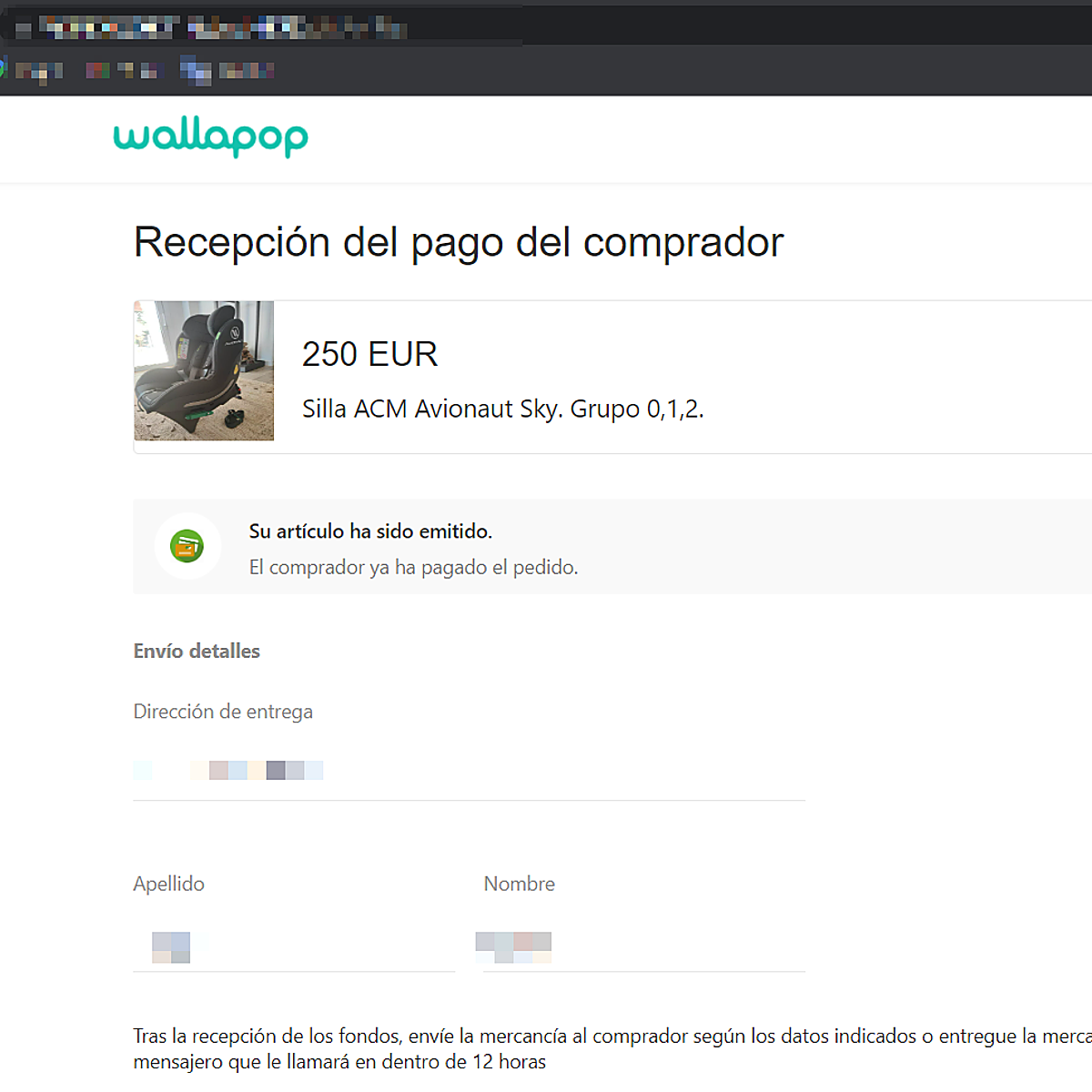Click the Nombre field label
Viewport: 1092px width, 1092px height.
pyautogui.click(x=519, y=883)
